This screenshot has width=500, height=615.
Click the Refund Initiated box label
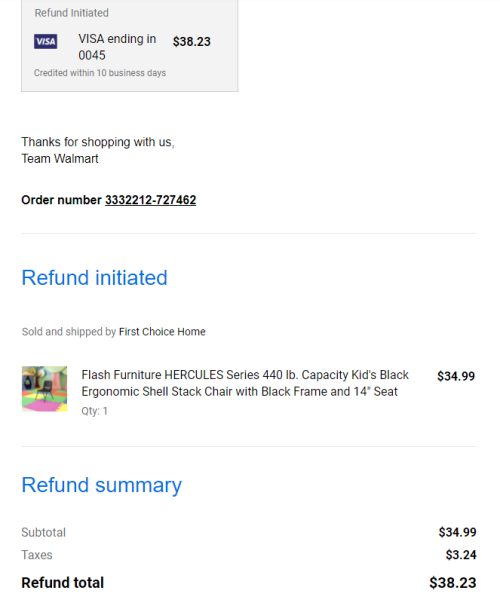pyautogui.click(x=71, y=13)
